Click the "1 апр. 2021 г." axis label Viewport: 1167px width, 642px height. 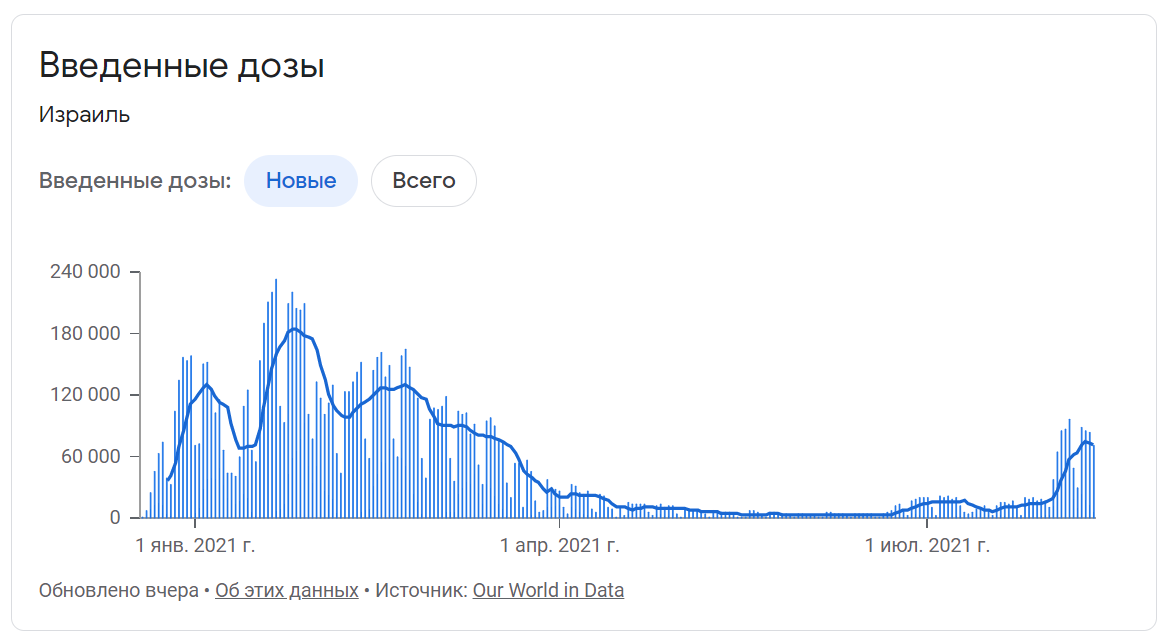coord(559,545)
